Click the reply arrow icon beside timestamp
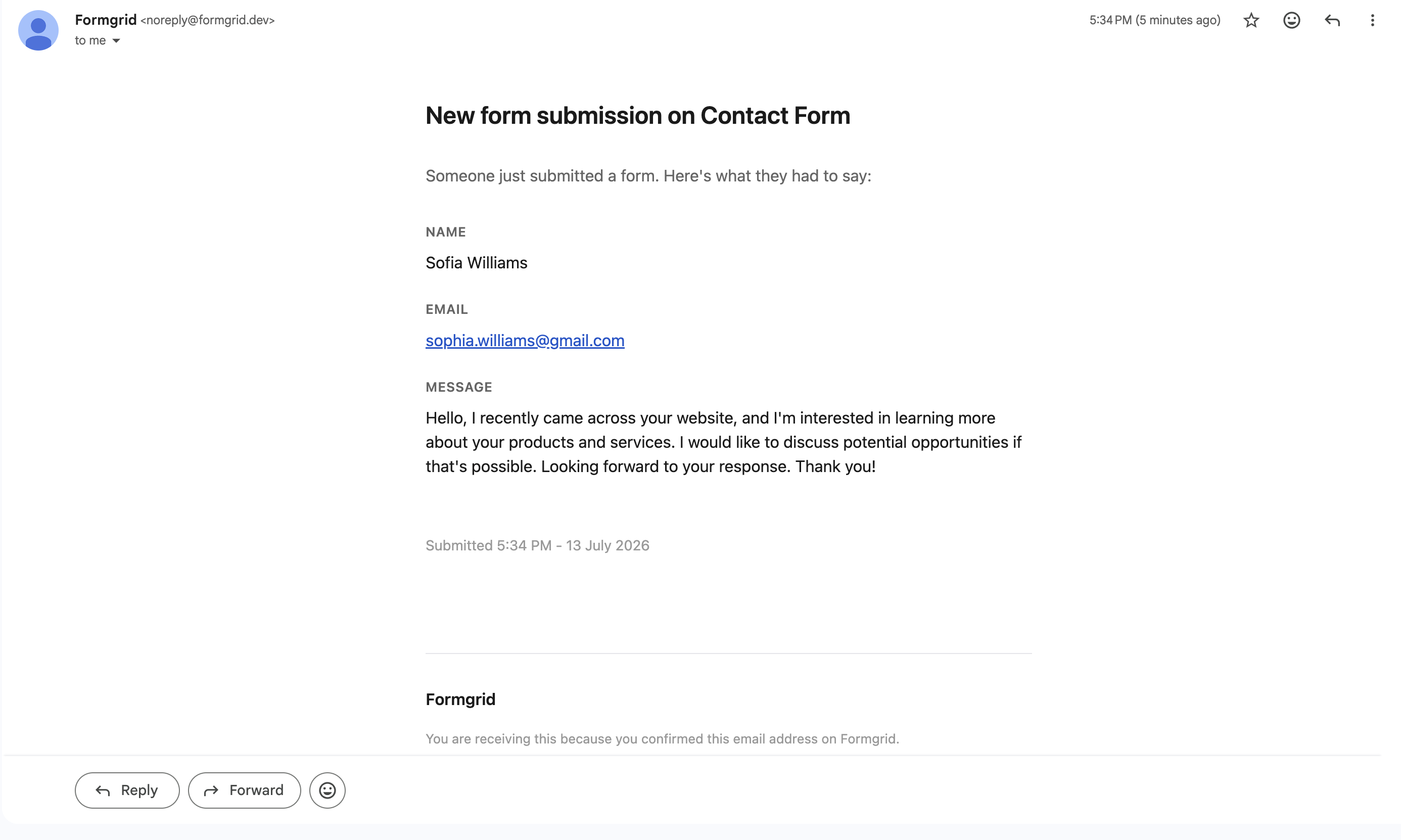 click(1332, 20)
